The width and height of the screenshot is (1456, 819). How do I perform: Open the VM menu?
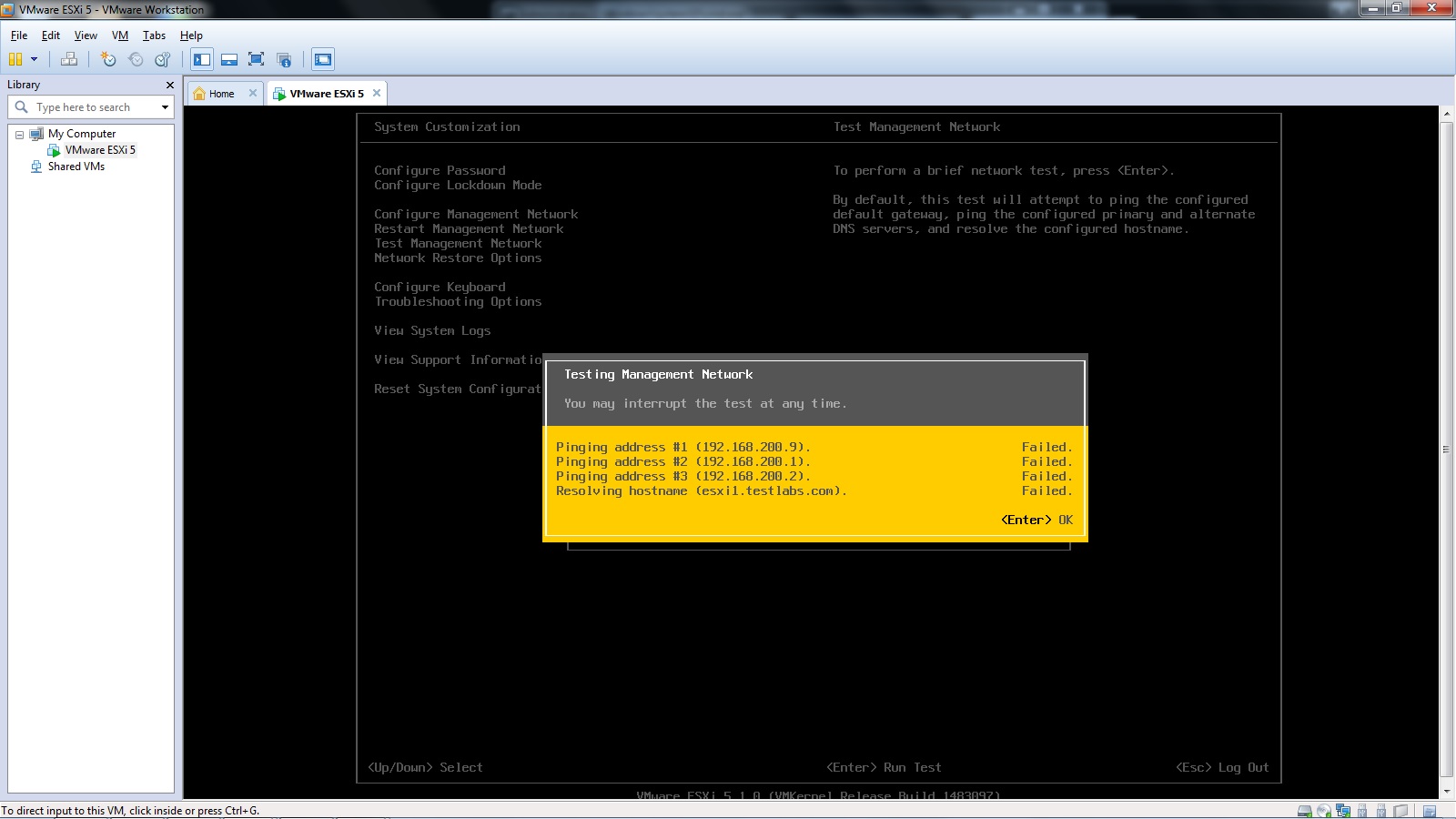(119, 35)
